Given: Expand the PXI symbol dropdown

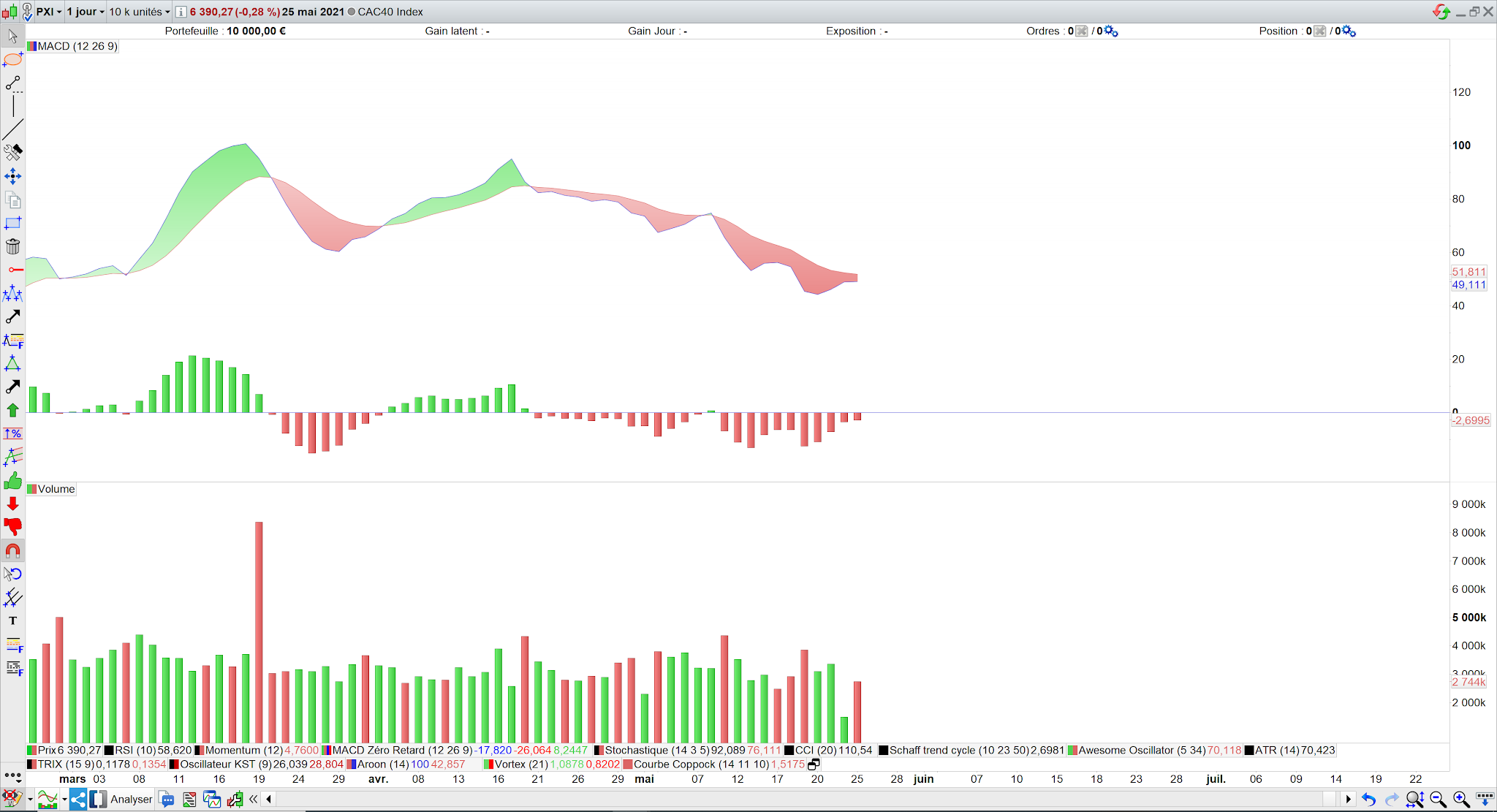Looking at the screenshot, I should tap(49, 12).
